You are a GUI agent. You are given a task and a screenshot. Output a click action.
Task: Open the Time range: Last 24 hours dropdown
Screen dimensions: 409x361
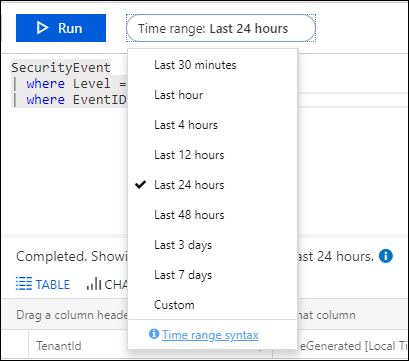coord(221,28)
